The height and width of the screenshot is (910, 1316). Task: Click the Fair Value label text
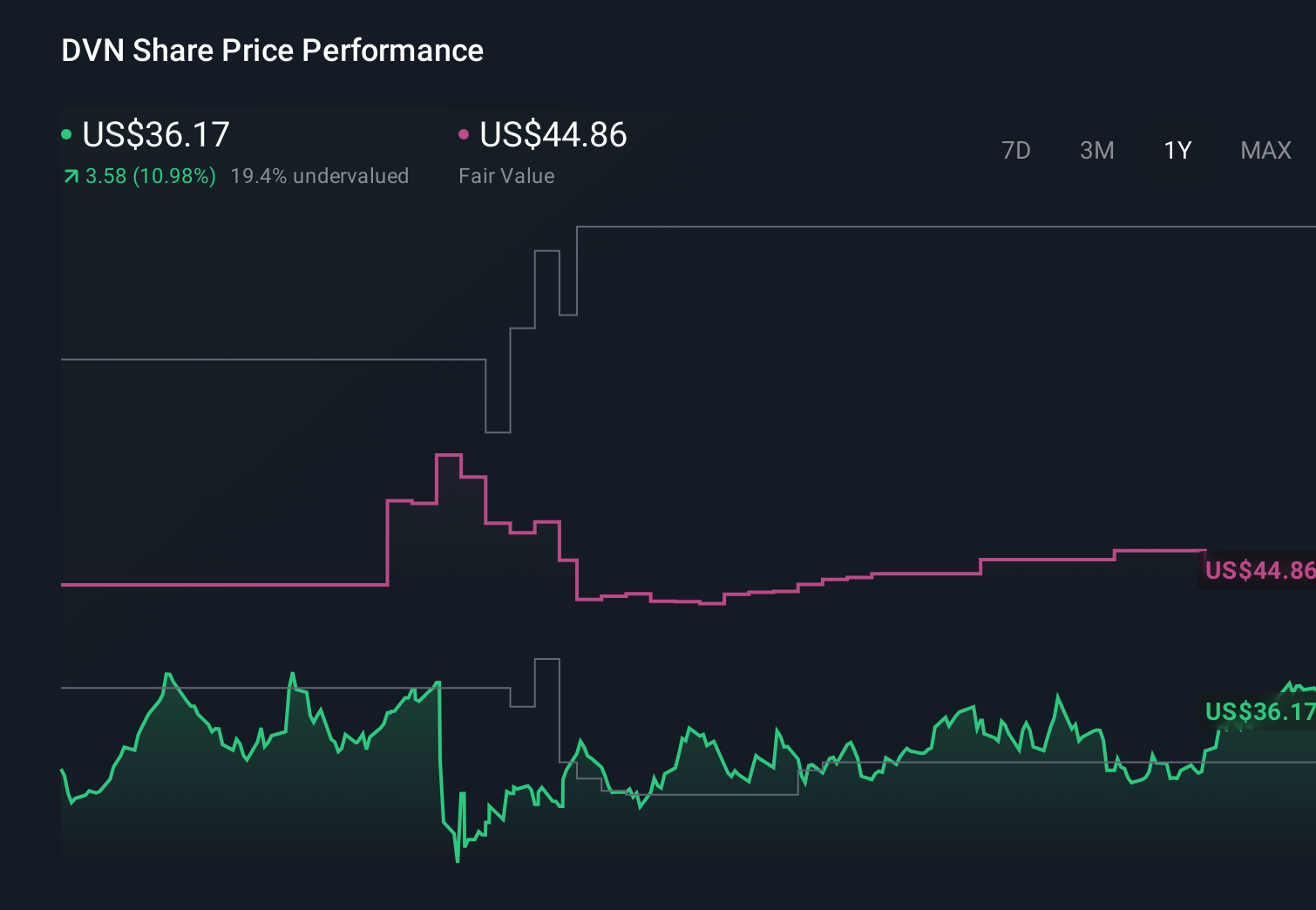pyautogui.click(x=505, y=176)
